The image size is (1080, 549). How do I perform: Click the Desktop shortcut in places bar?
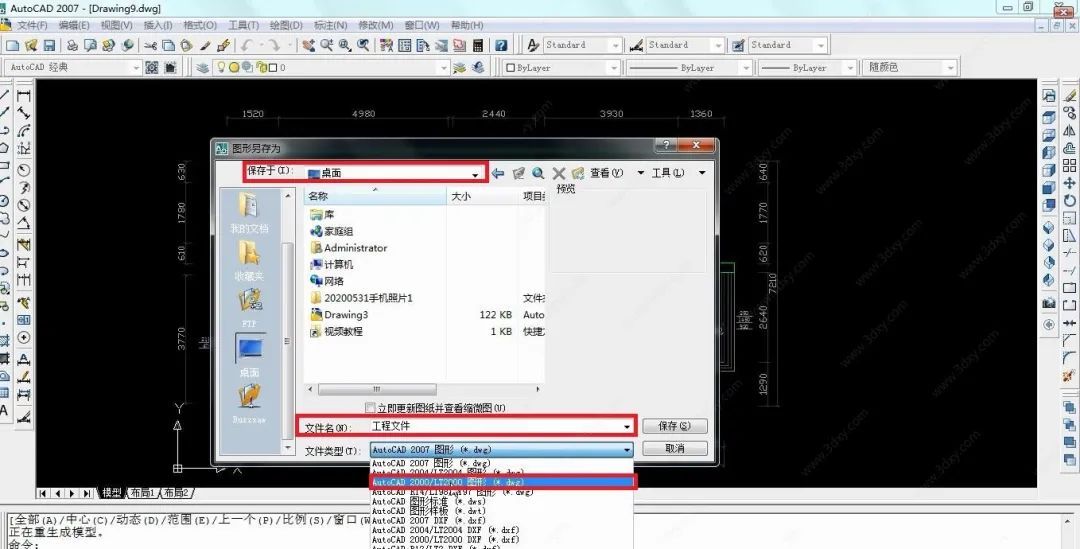249,355
